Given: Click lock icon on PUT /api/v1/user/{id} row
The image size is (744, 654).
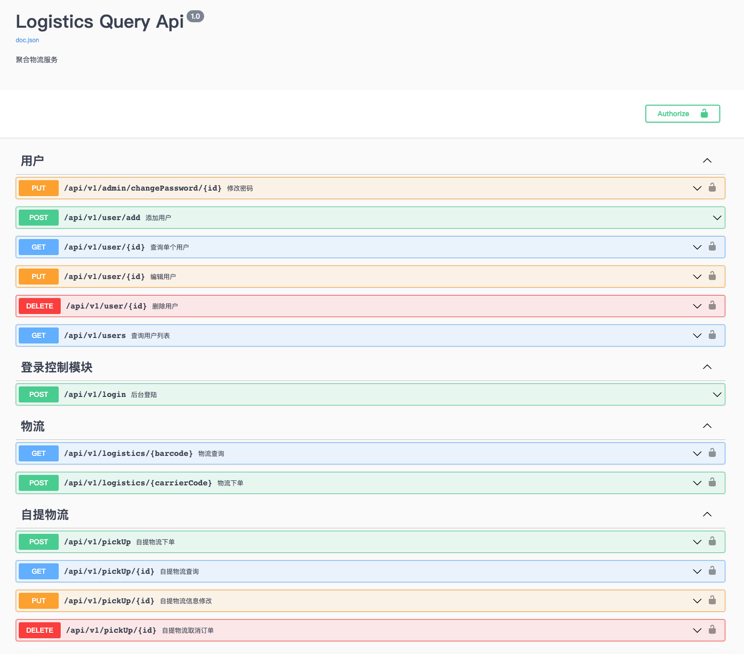Looking at the screenshot, I should coord(712,276).
